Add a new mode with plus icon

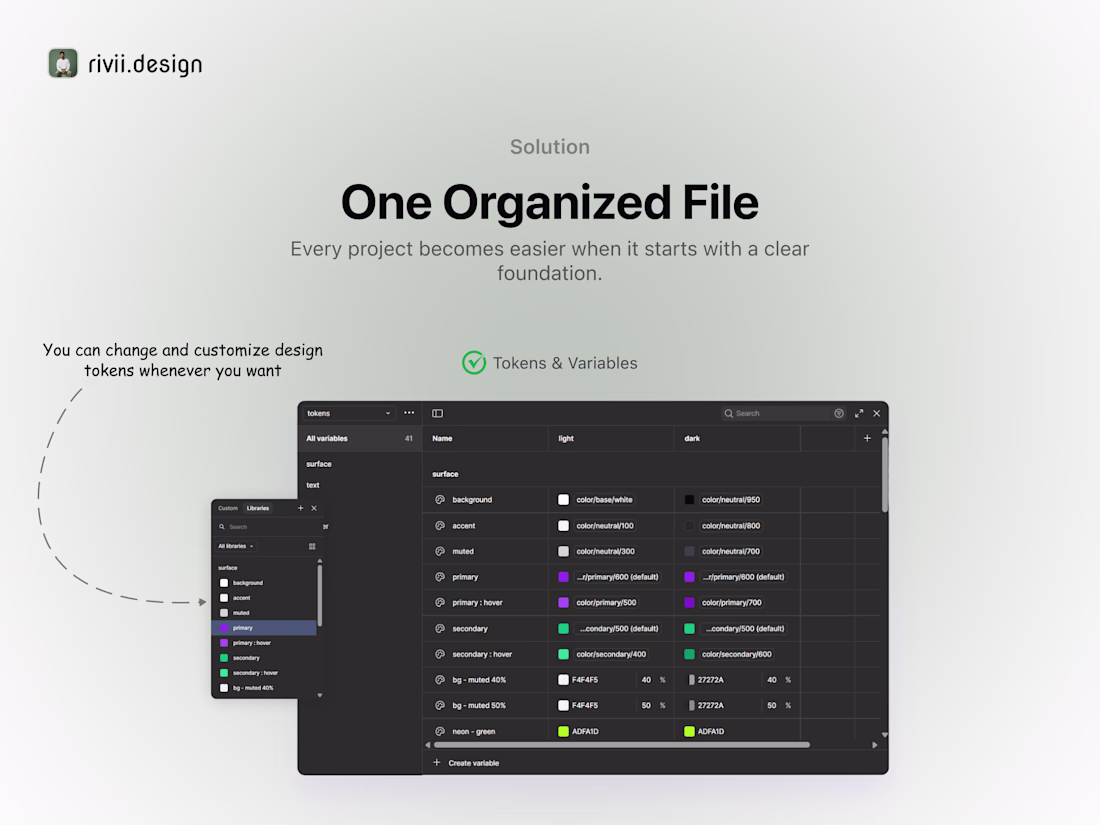(x=867, y=438)
